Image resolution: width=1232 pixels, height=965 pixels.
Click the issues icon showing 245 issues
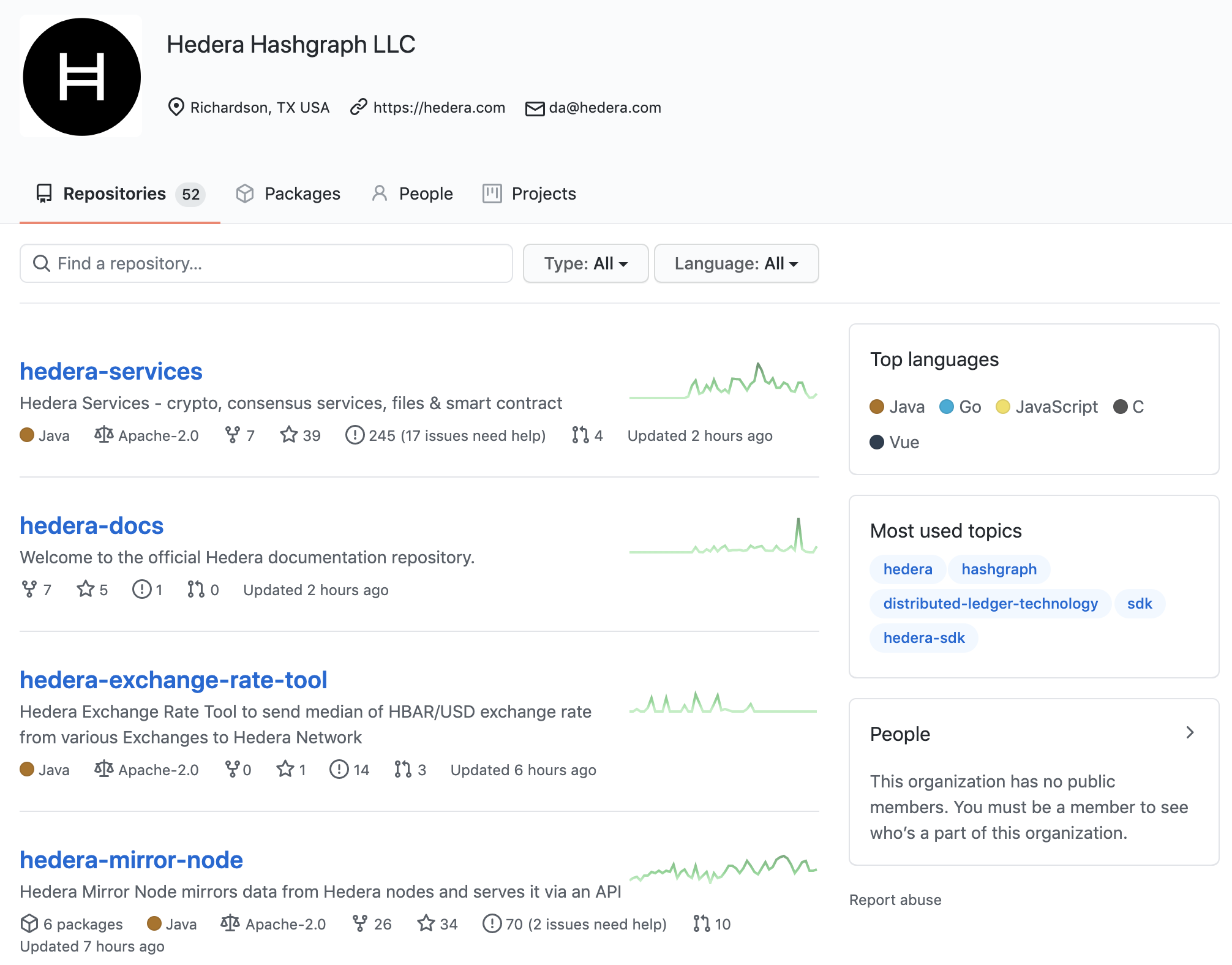pyautogui.click(x=355, y=435)
